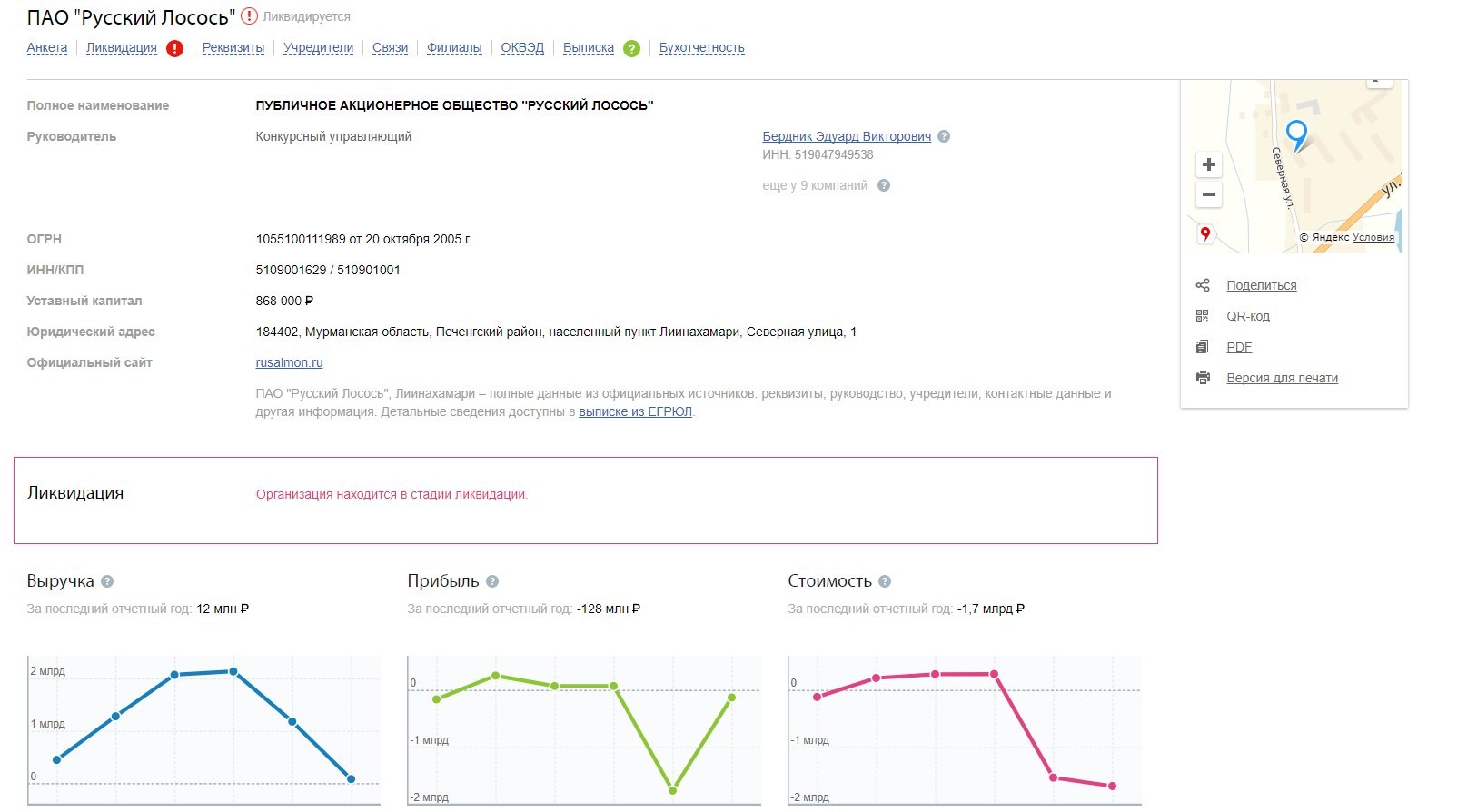Open выписке из ЕГРЮЛ link
This screenshot has width=1477, height=812.
pos(636,412)
